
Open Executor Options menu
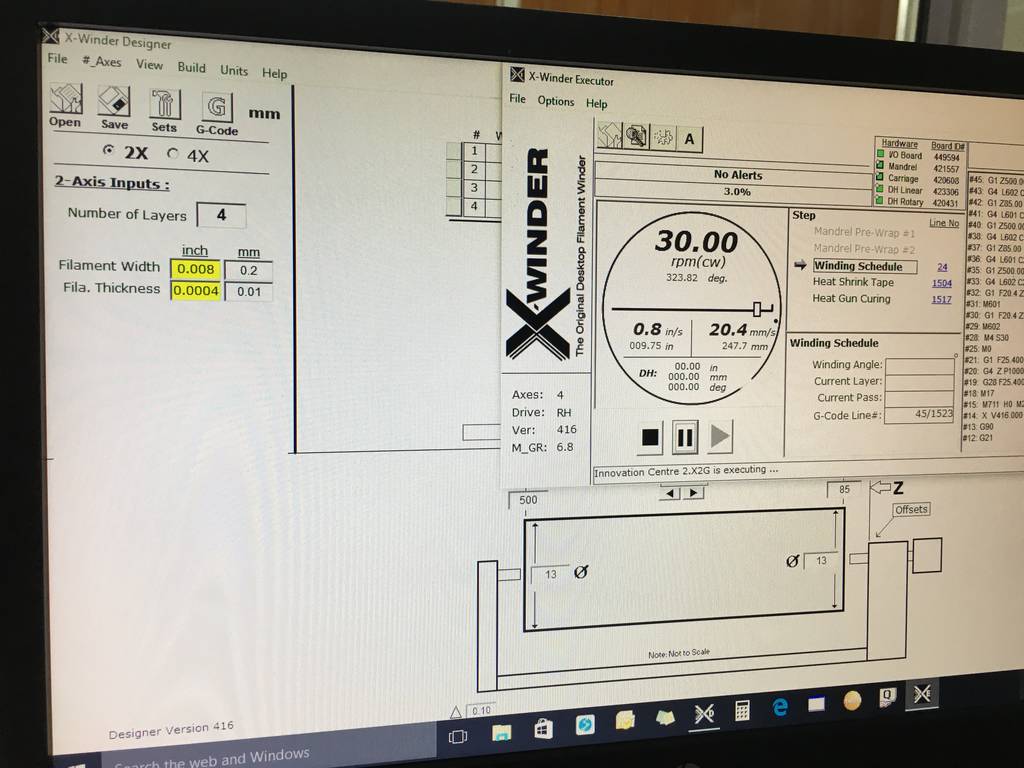coord(556,101)
